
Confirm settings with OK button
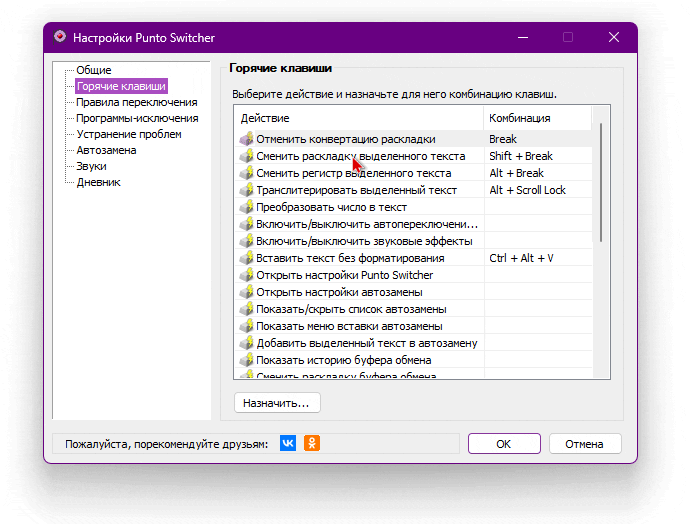pos(504,443)
